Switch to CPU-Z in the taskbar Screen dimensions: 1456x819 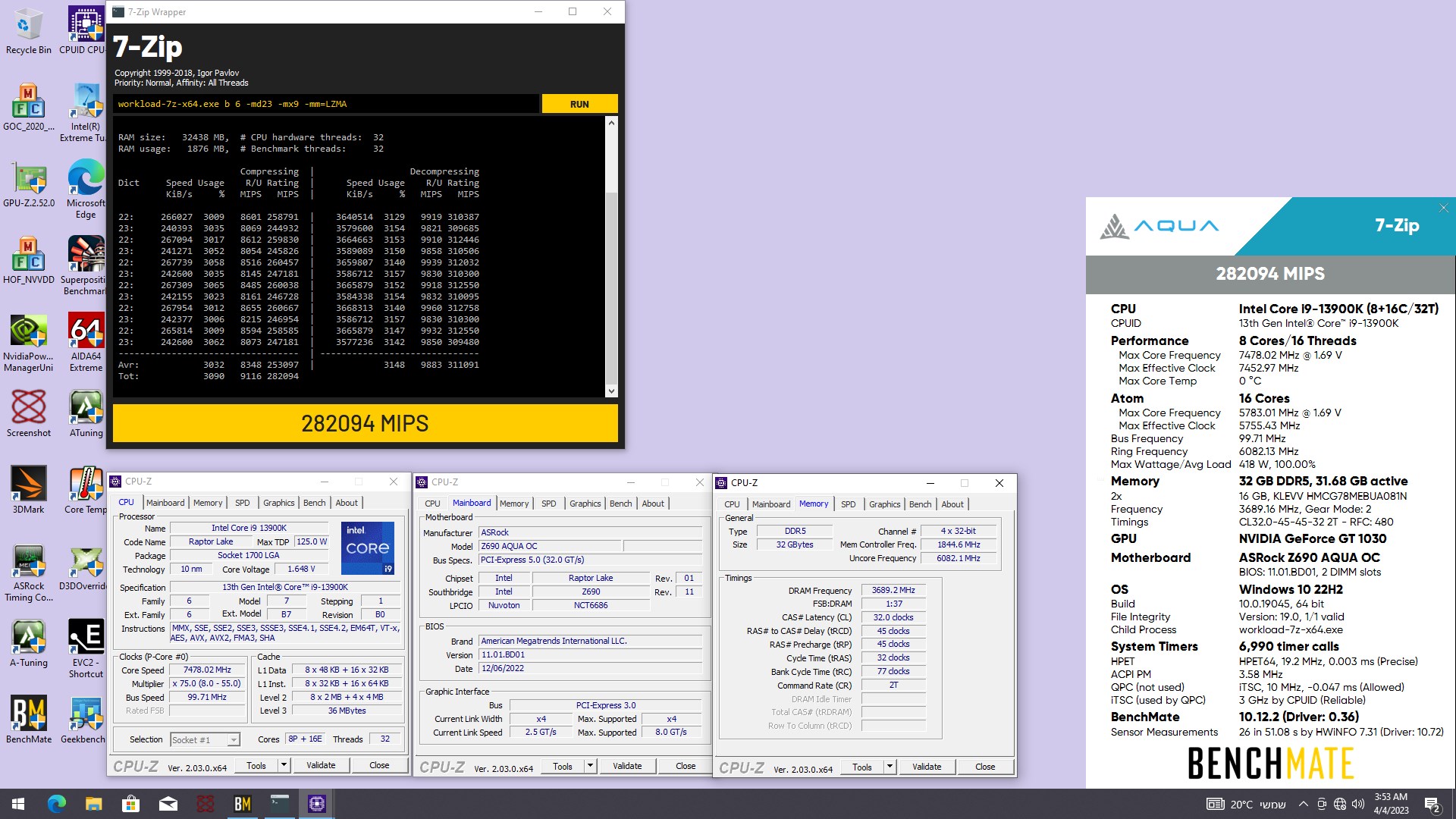click(x=316, y=804)
